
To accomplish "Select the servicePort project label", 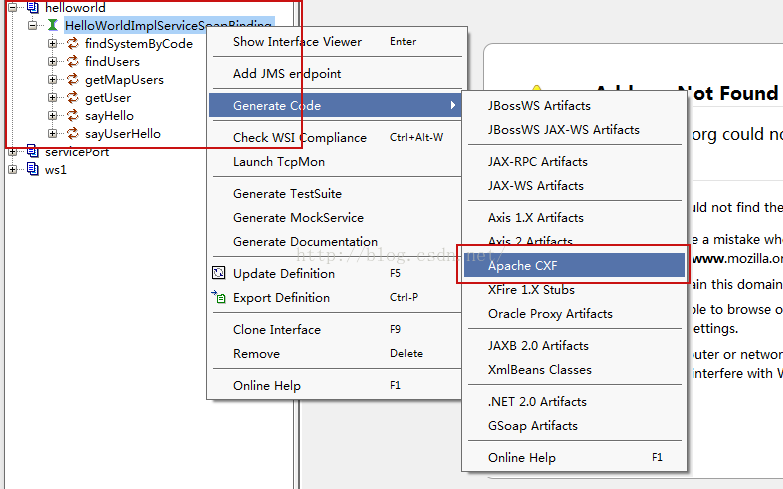I will [x=77, y=152].
